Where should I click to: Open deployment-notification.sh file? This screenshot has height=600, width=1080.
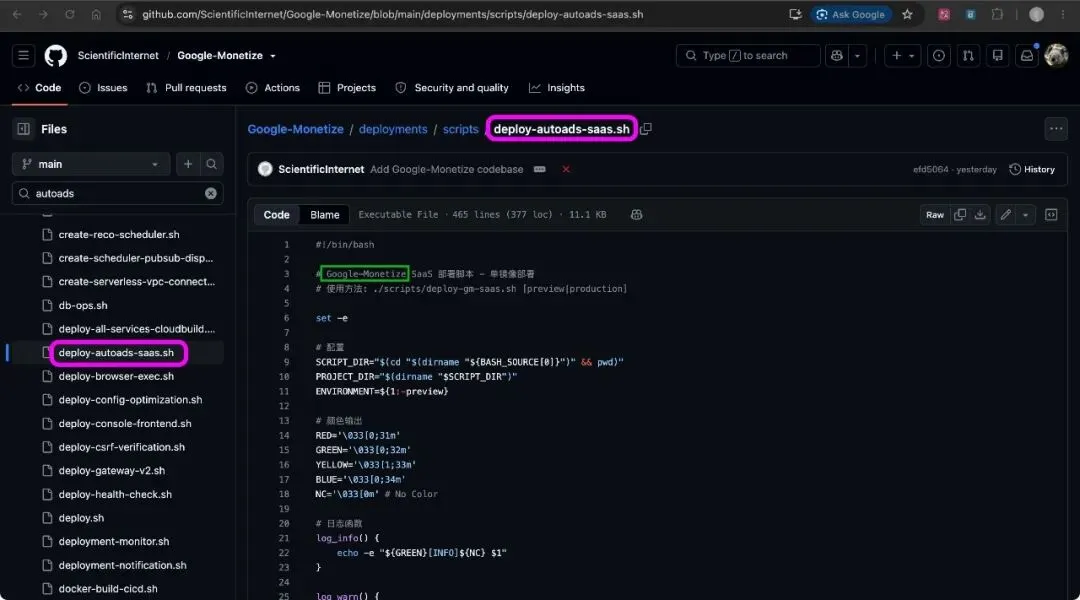click(x=122, y=565)
